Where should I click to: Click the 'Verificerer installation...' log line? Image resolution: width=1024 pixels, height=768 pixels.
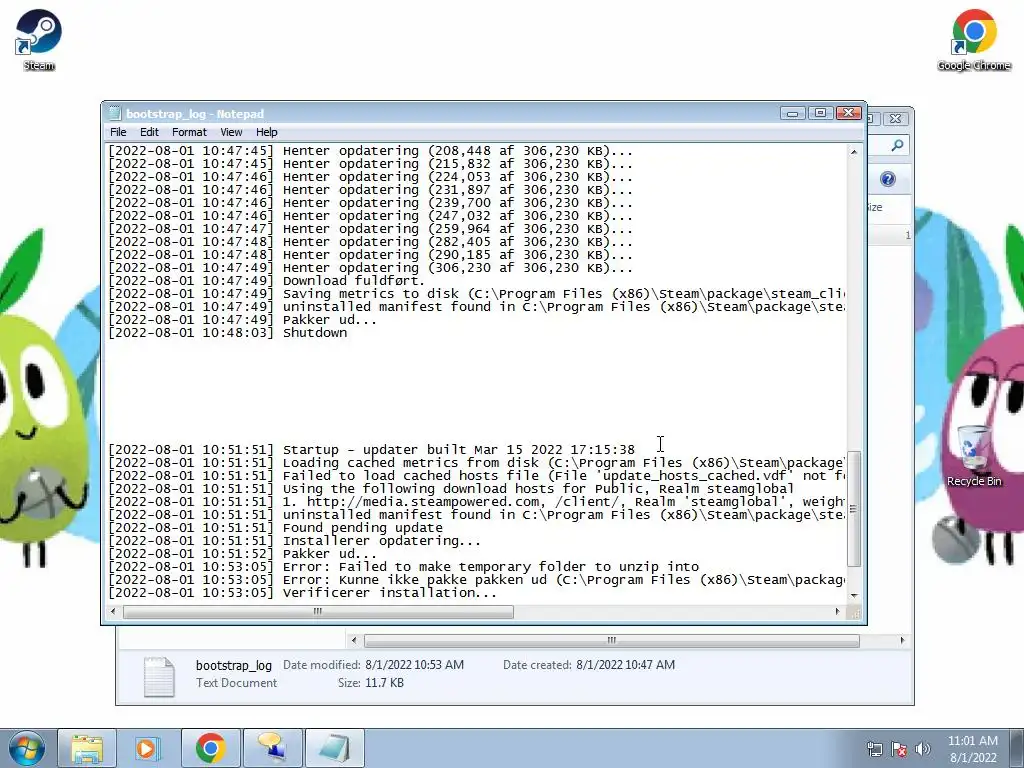(303, 593)
